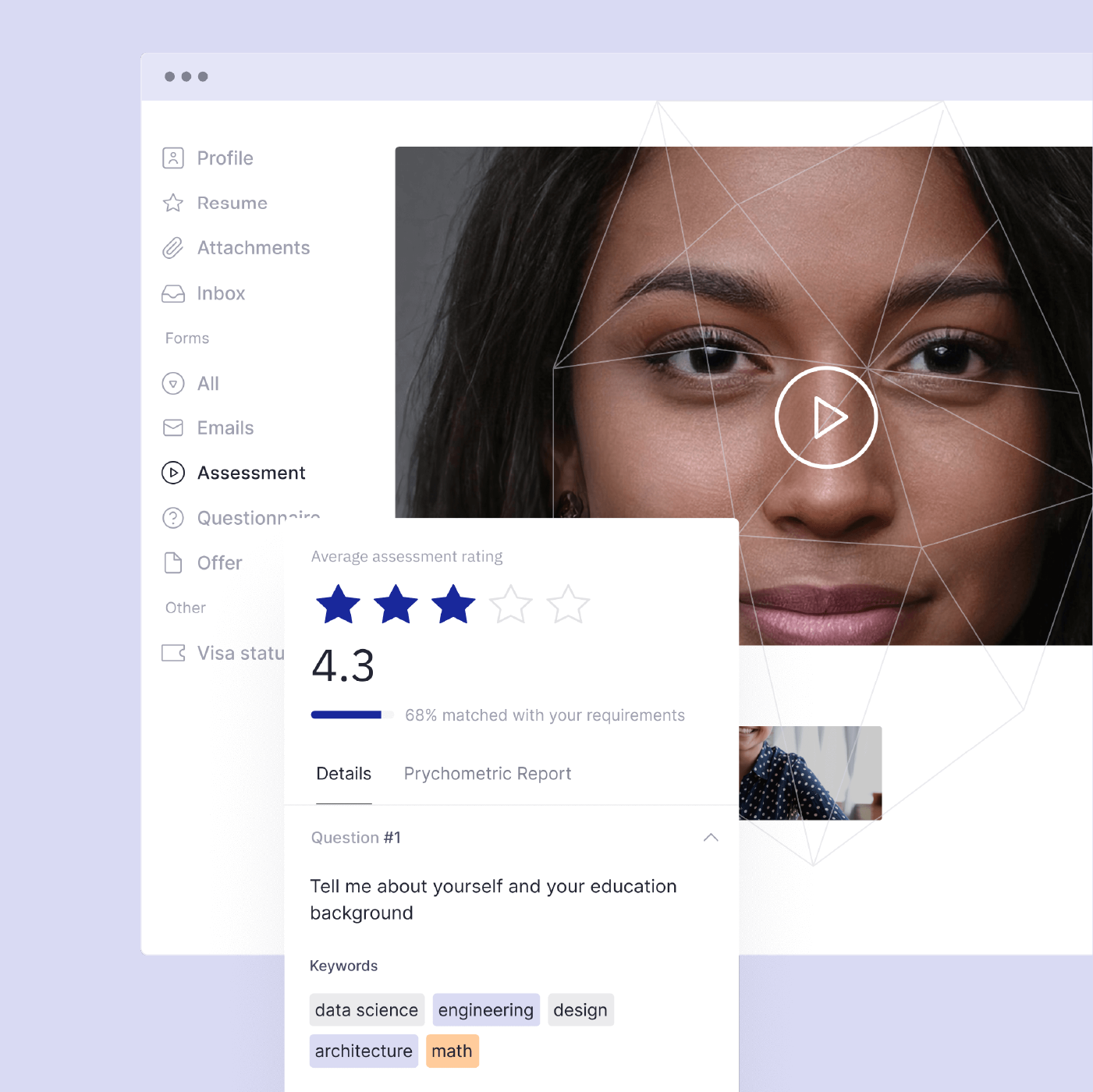Viewport: 1093px width, 1092px height.
Task: Collapse Question #1 with the chevron
Action: click(x=711, y=837)
